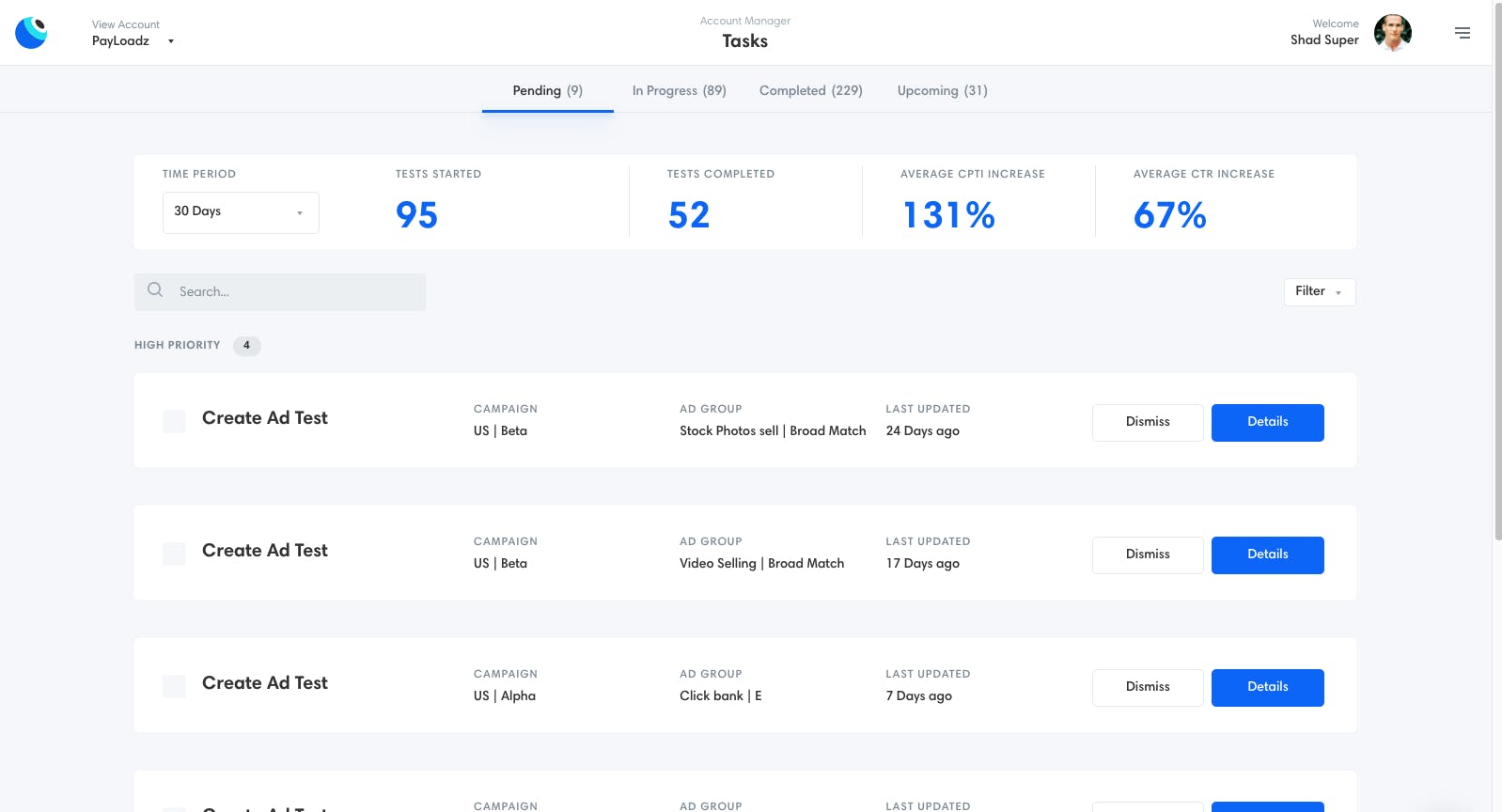
Task: Switch to the In Progress tab
Action: tap(679, 91)
